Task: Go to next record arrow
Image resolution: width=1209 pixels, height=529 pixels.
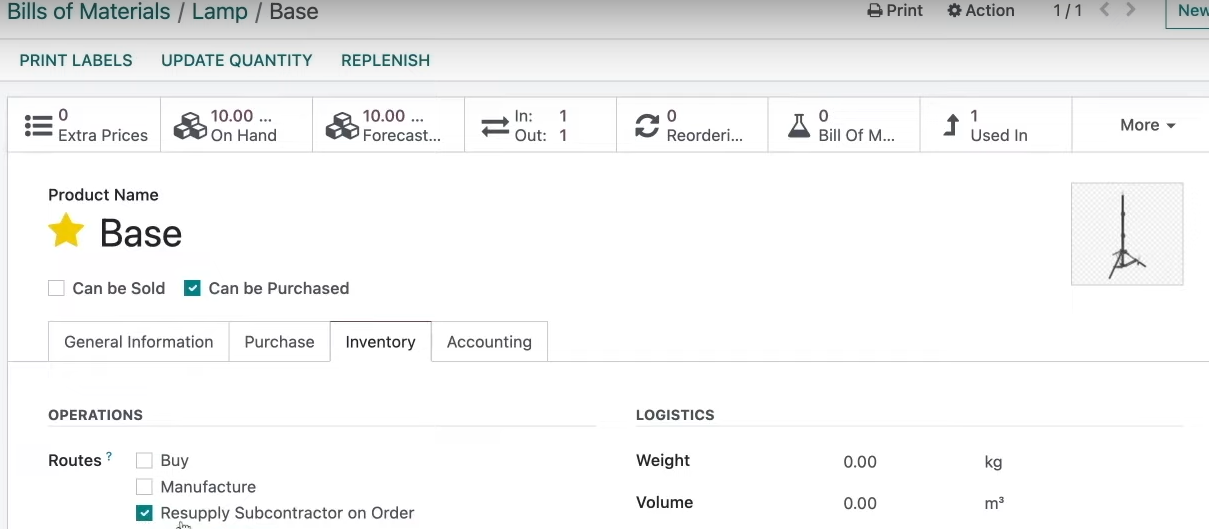Action: click(x=1131, y=10)
